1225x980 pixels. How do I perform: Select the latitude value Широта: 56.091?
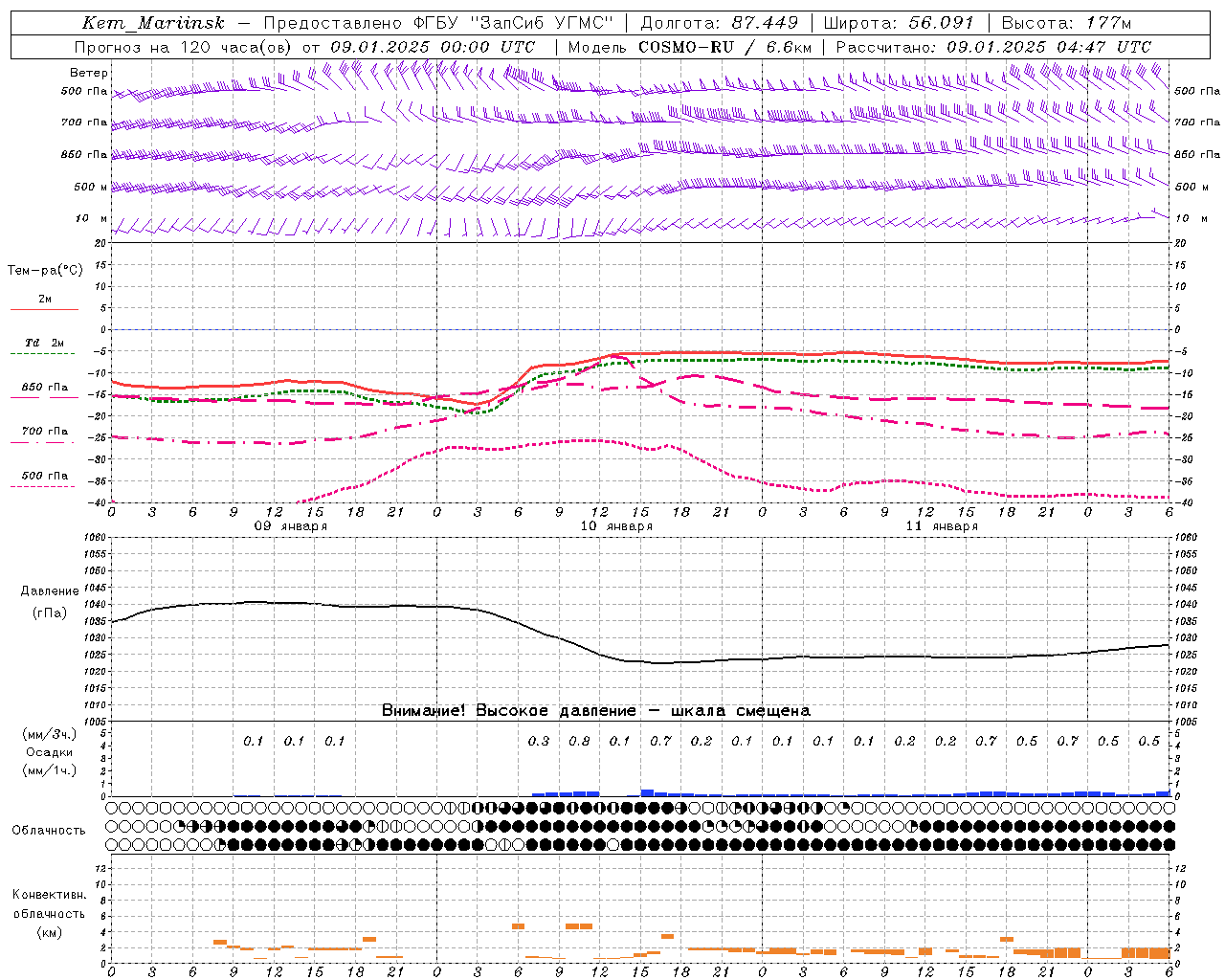tap(899, 23)
